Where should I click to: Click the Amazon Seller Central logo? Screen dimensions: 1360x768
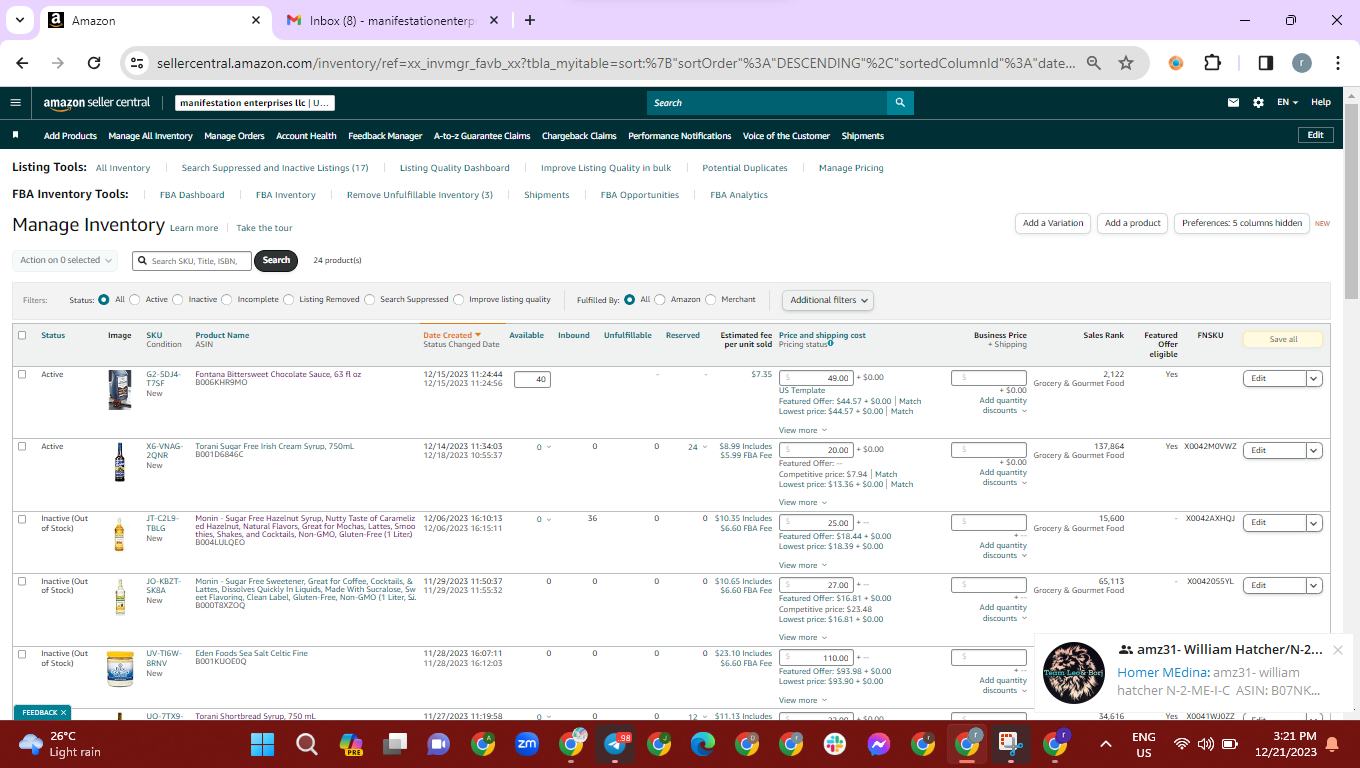[x=97, y=102]
